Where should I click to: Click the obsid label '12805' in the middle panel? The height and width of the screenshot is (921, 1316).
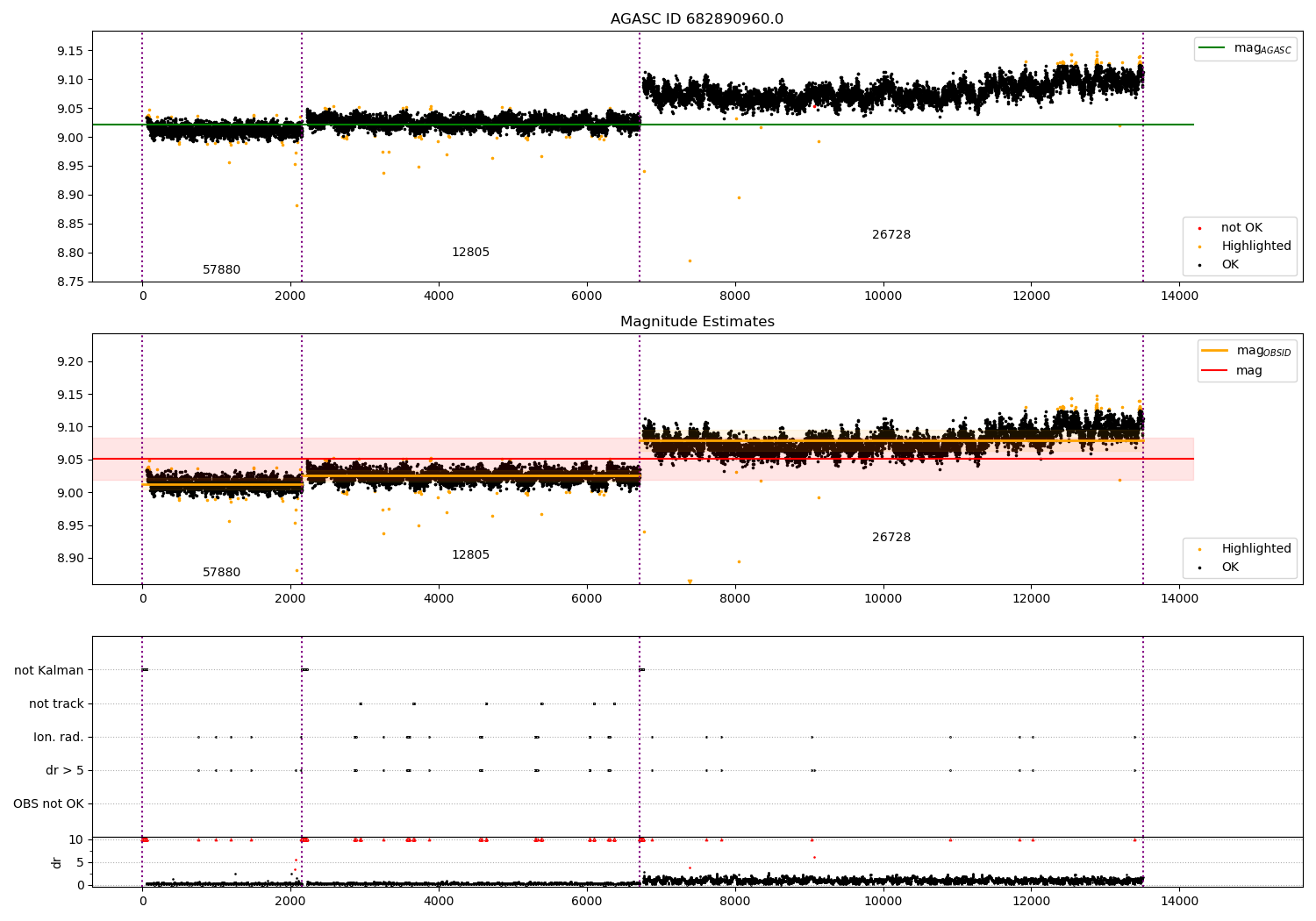tap(470, 555)
